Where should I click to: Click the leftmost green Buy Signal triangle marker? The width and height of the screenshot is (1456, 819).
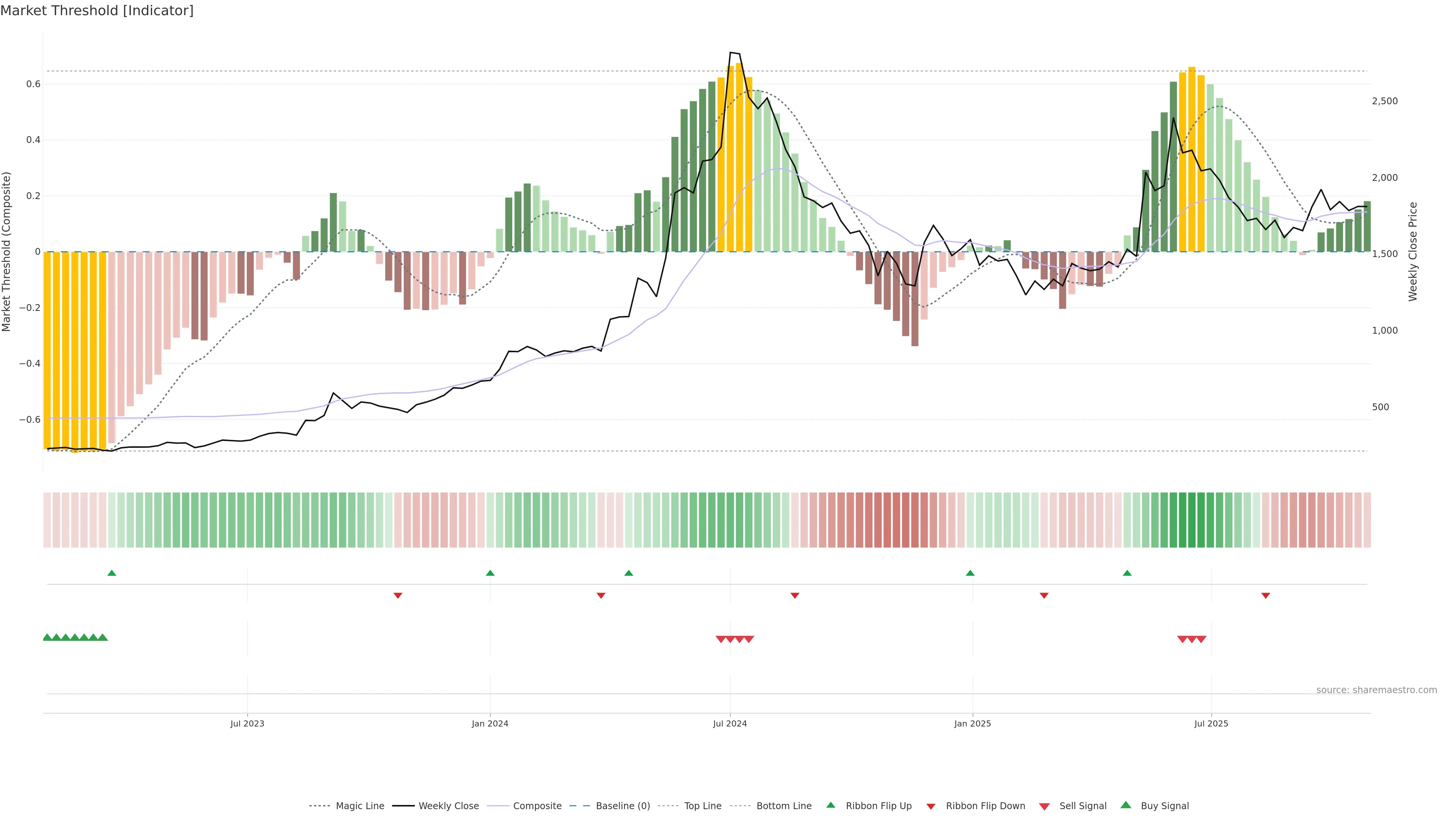click(x=47, y=637)
